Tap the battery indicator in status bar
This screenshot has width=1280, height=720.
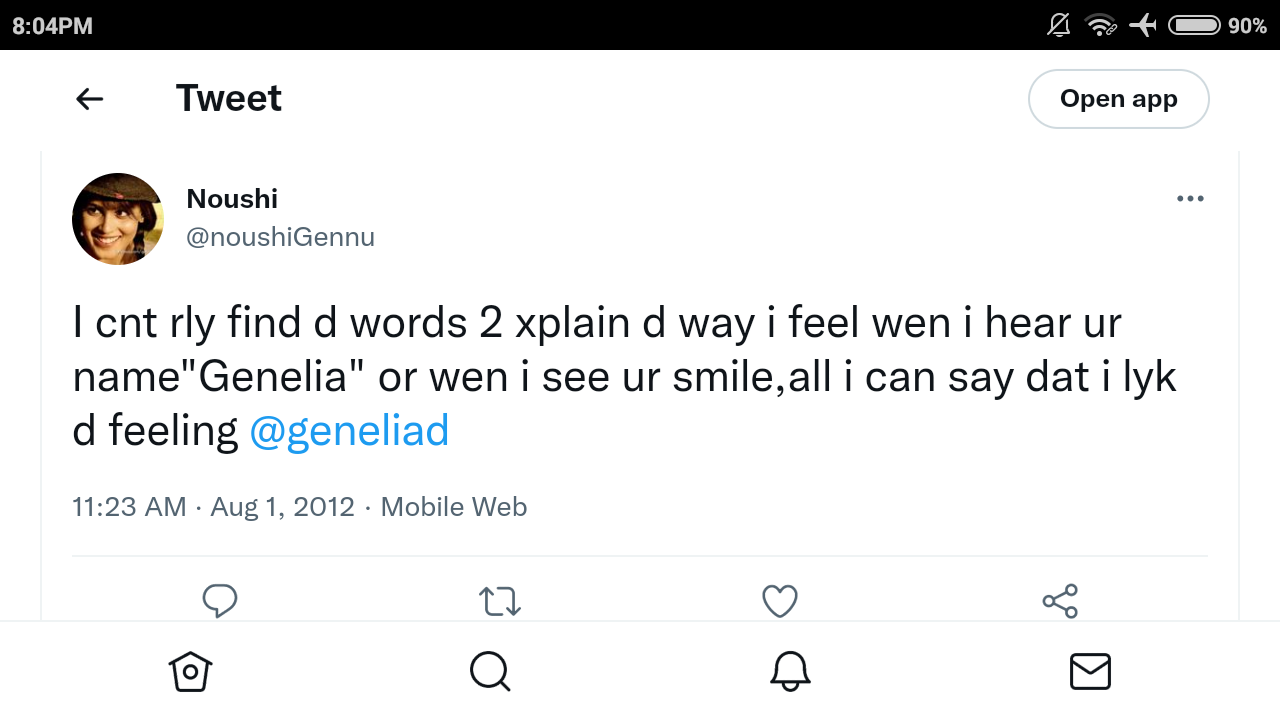(x=1194, y=25)
